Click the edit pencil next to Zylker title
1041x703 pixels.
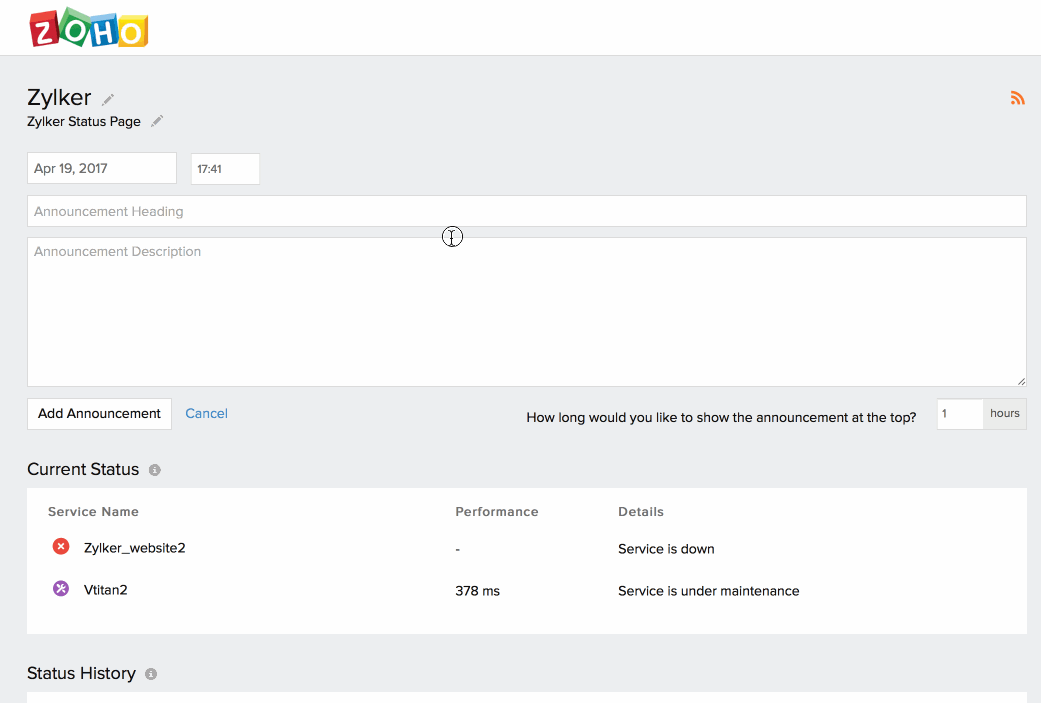[x=106, y=98]
